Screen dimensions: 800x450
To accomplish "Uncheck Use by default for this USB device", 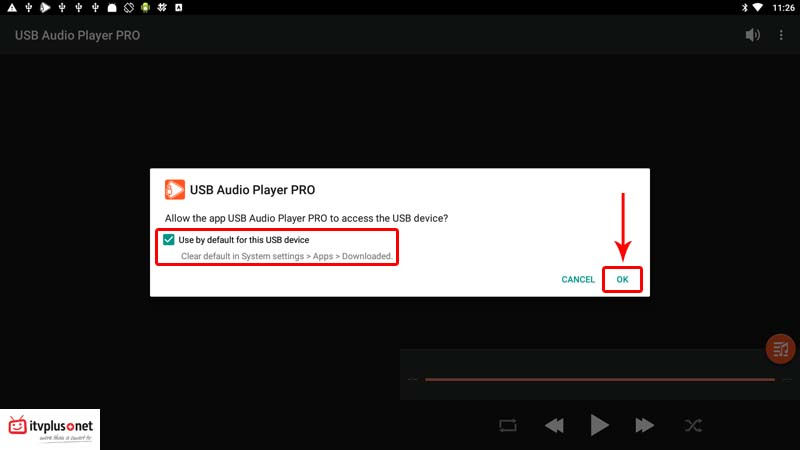I will [168, 239].
